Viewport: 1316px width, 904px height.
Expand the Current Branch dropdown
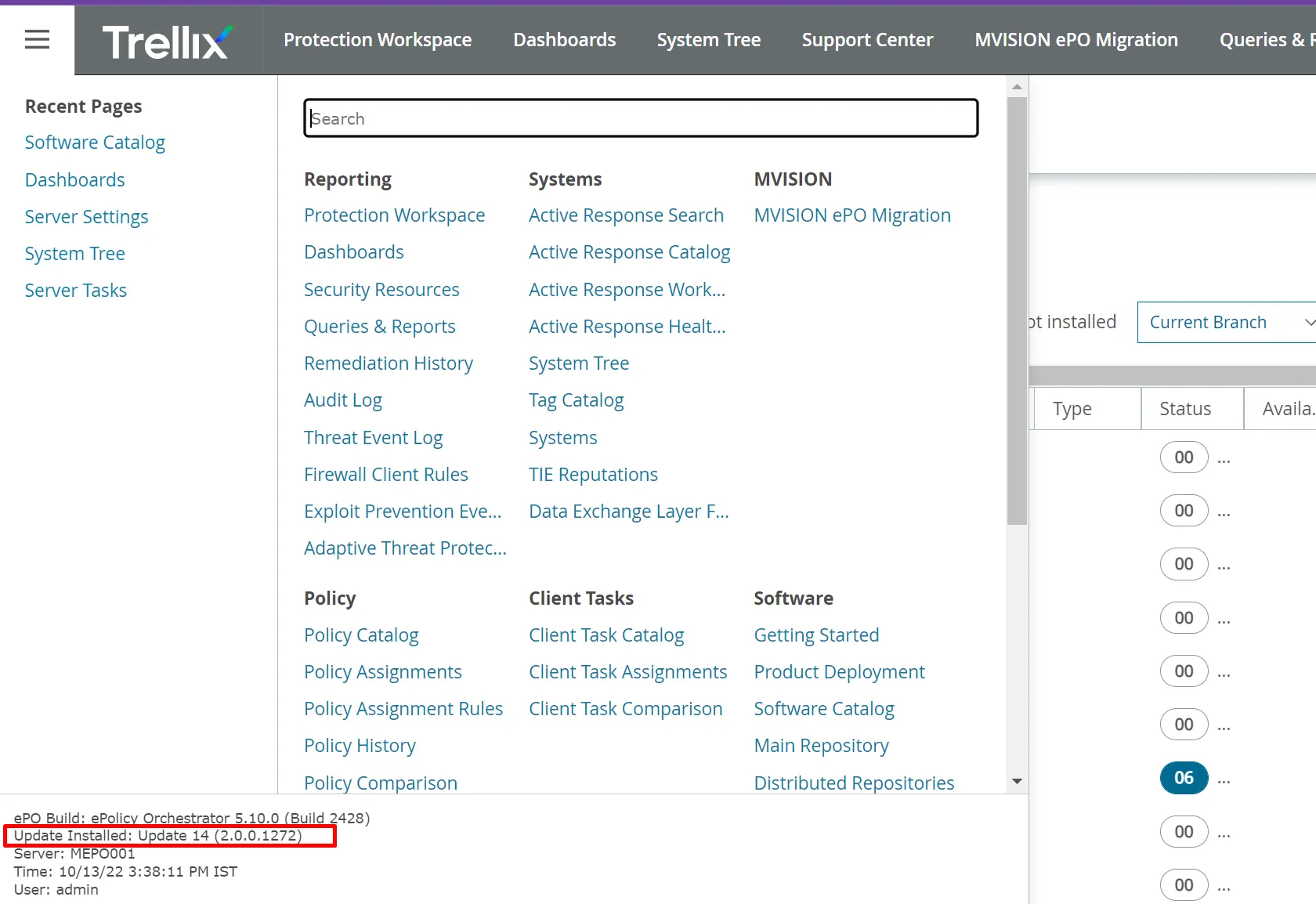pos(1227,322)
